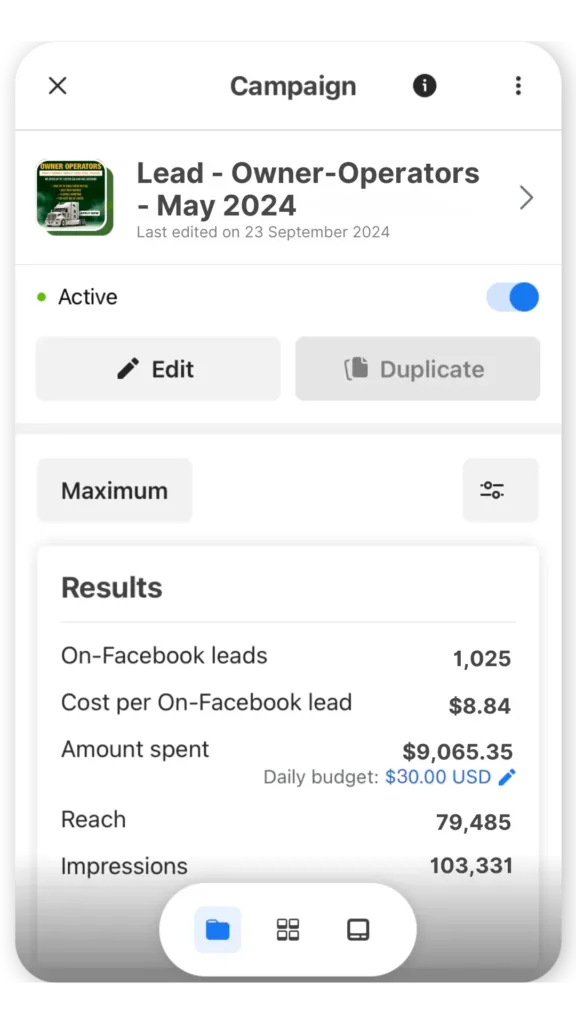Edit the daily budget pencil icon
This screenshot has height=1024, width=576.
[507, 777]
